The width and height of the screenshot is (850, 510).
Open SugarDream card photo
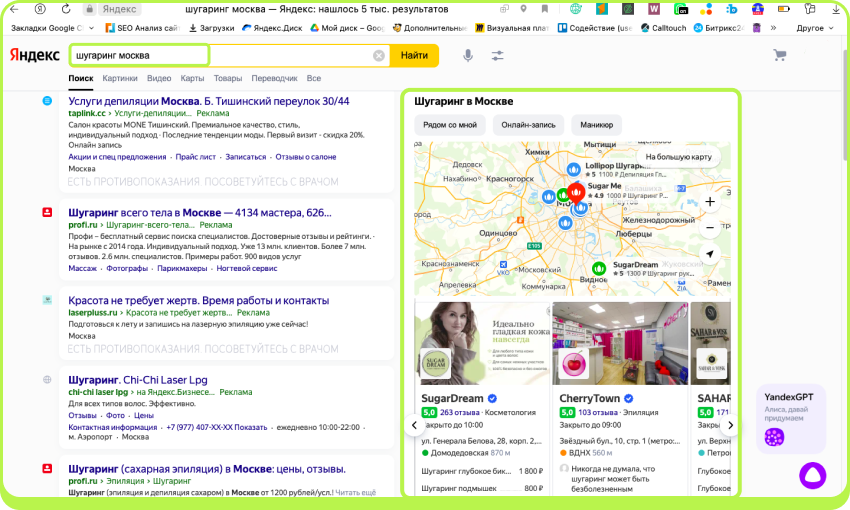[x=482, y=343]
